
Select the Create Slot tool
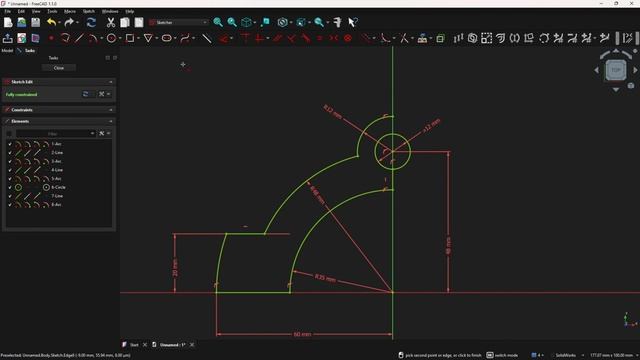point(166,38)
